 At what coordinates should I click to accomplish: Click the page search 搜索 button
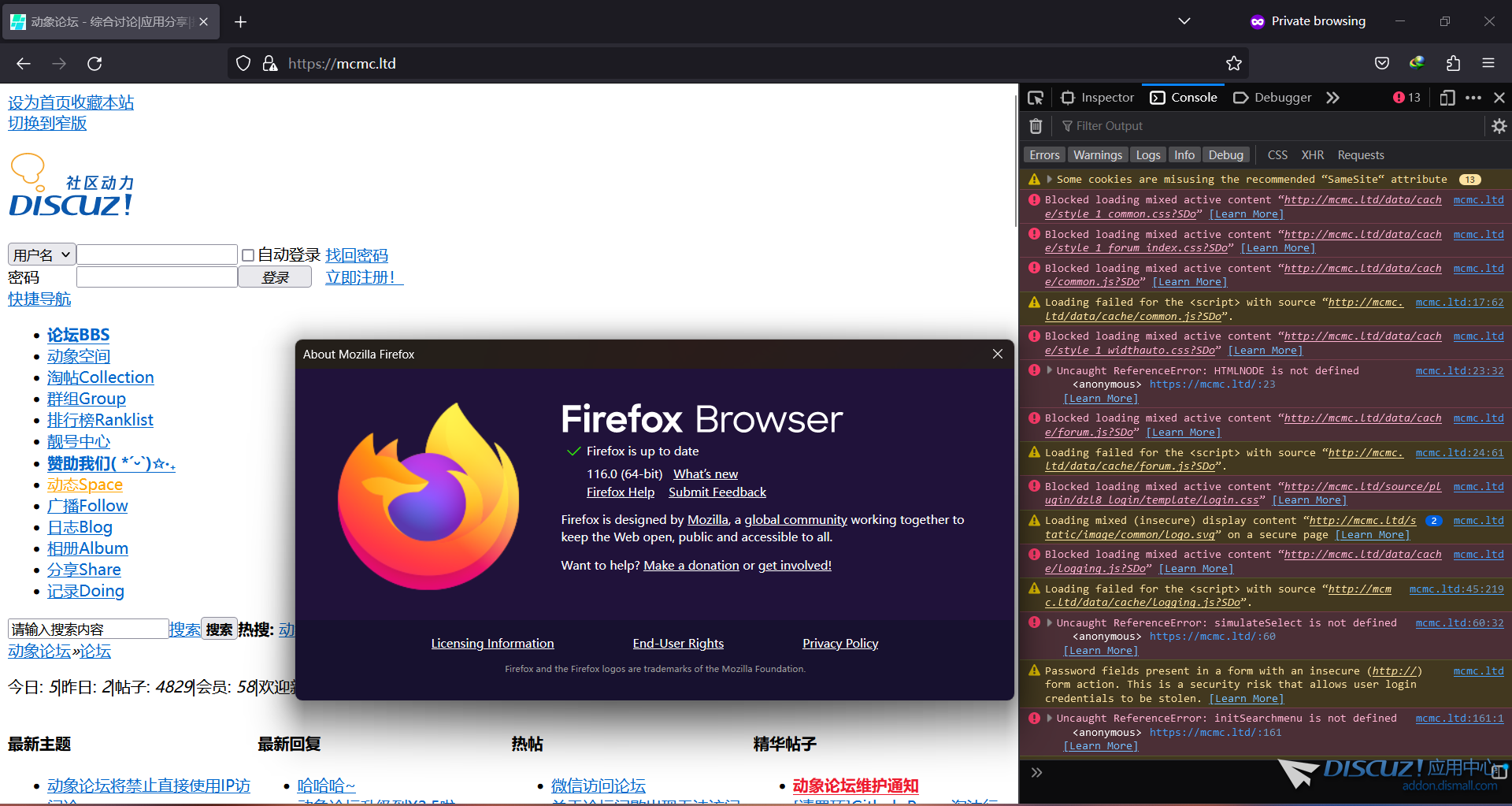(219, 629)
